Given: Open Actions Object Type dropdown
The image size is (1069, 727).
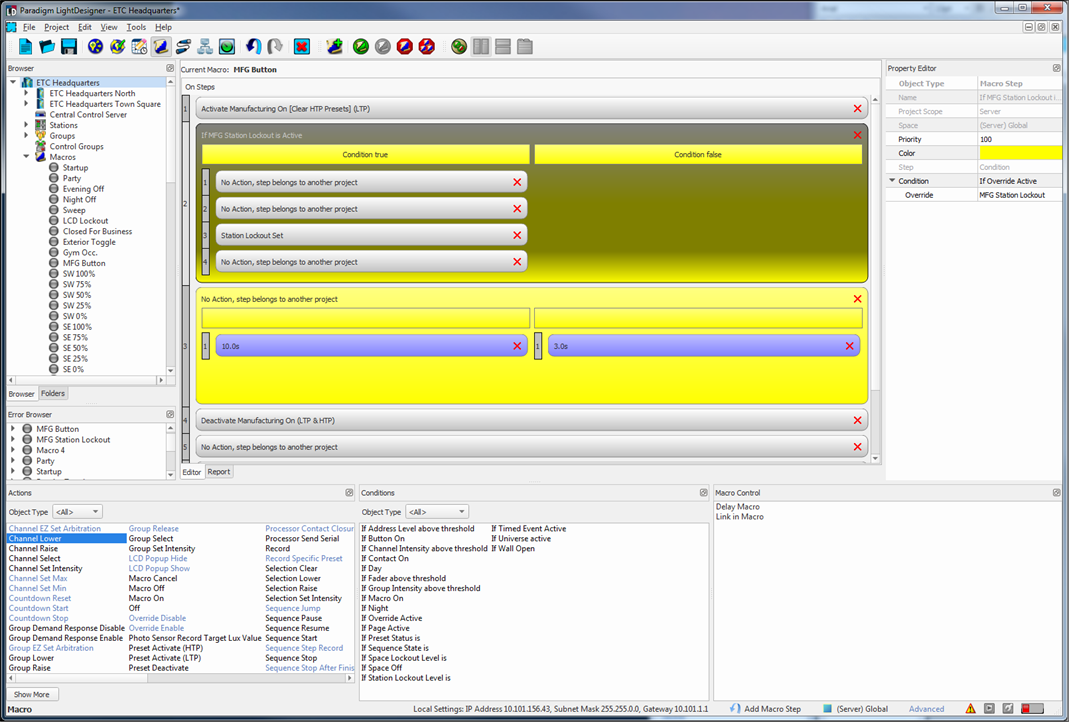Looking at the screenshot, I should tap(77, 511).
